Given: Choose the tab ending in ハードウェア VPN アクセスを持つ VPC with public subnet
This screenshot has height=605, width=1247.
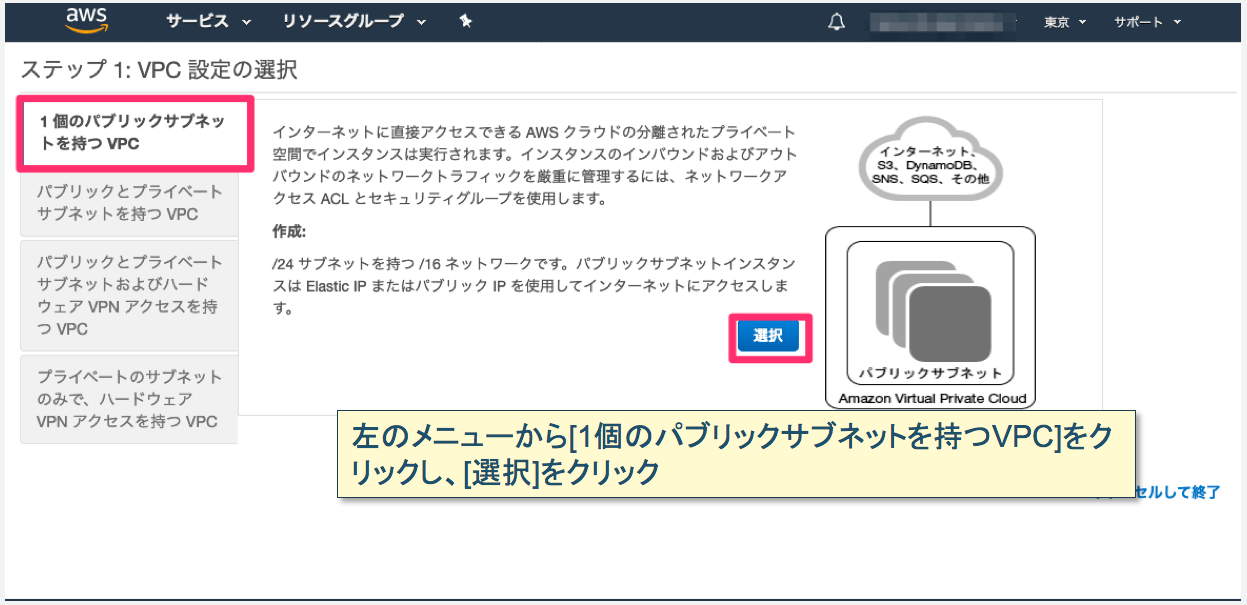Looking at the screenshot, I should coord(129,295).
